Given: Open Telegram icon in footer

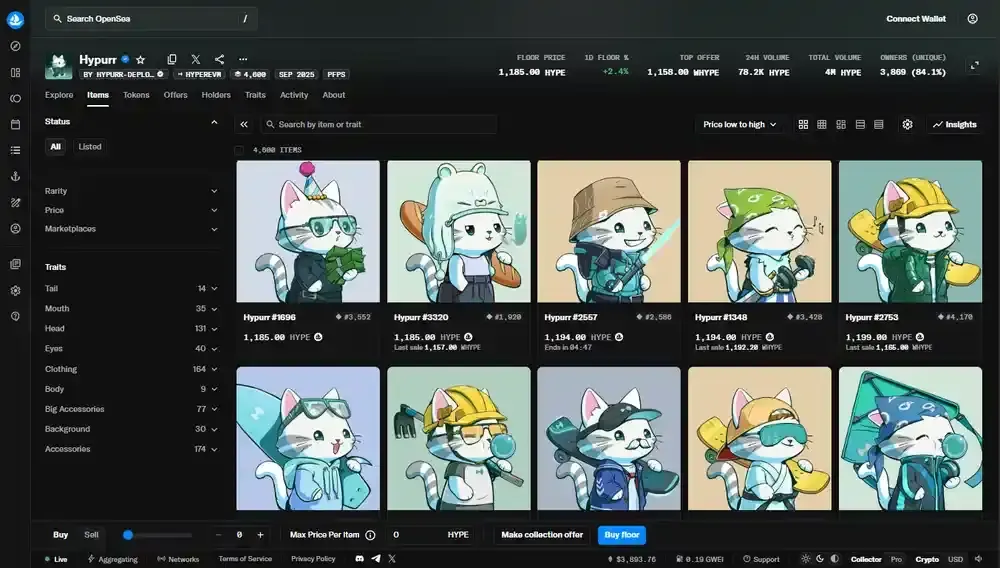Looking at the screenshot, I should [376, 558].
